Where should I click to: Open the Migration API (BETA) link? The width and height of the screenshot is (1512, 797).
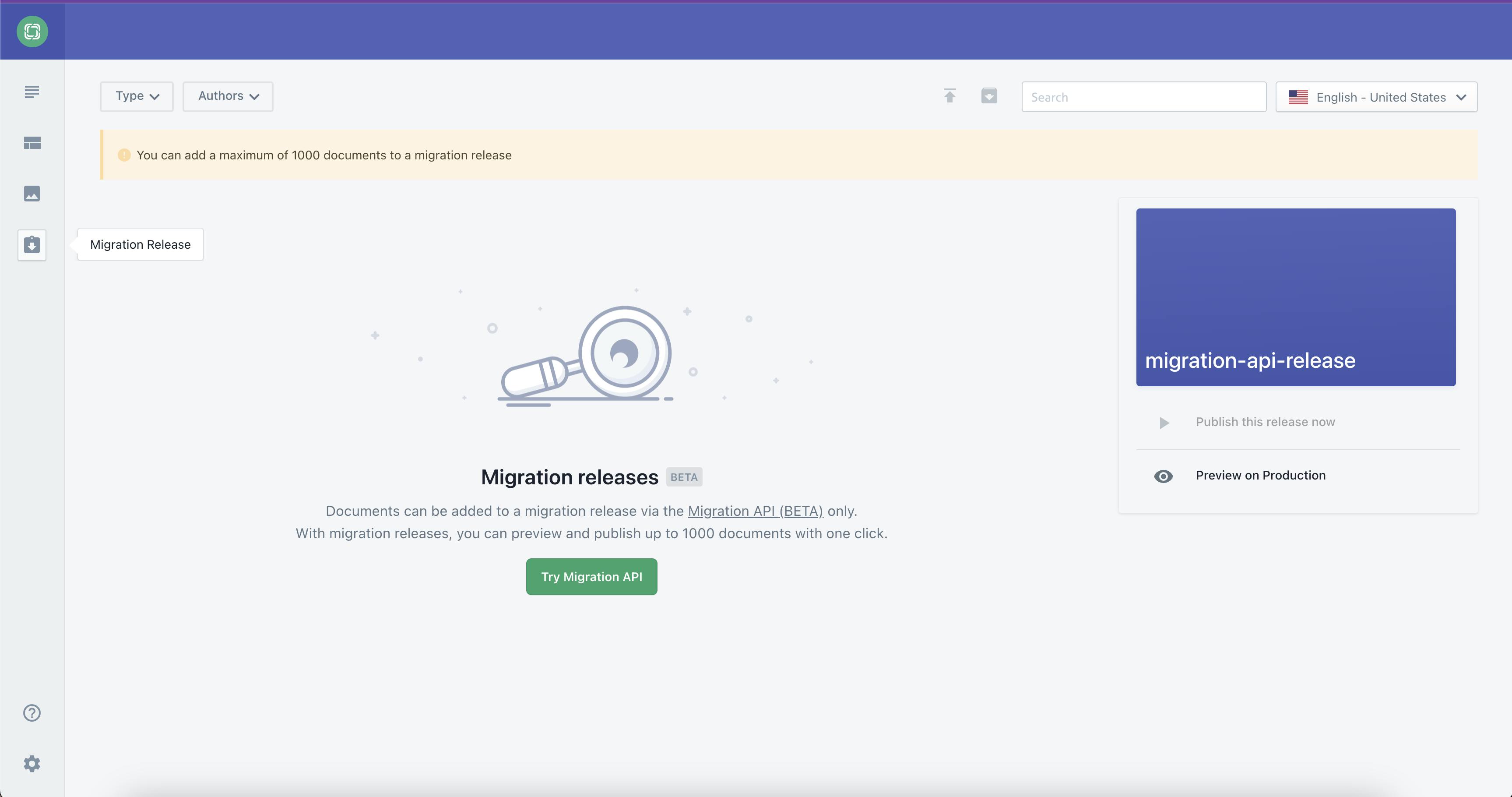click(x=756, y=511)
